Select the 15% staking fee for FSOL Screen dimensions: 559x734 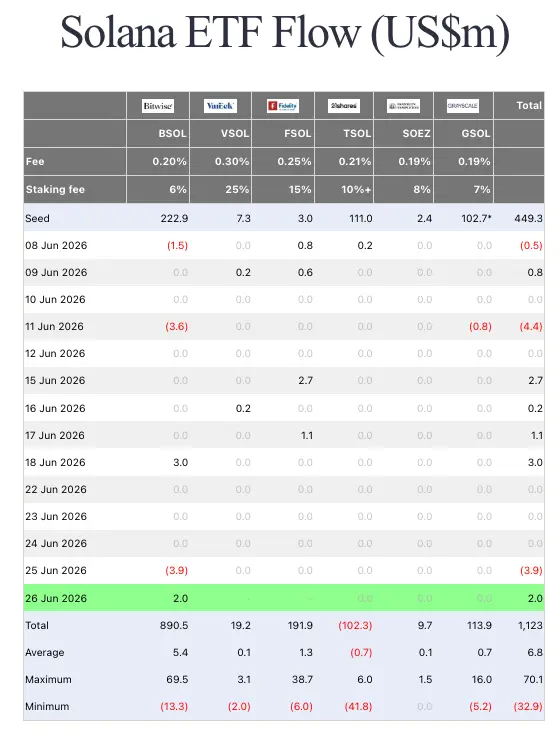click(300, 190)
